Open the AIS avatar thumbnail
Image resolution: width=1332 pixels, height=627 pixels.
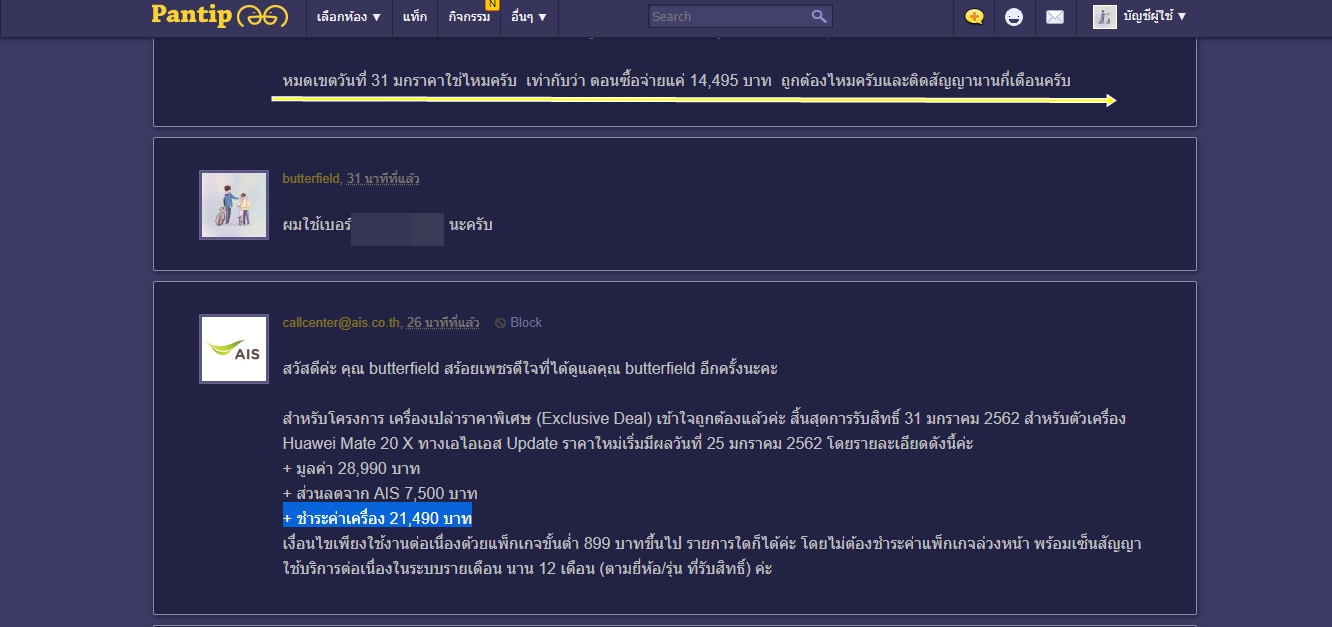[234, 349]
